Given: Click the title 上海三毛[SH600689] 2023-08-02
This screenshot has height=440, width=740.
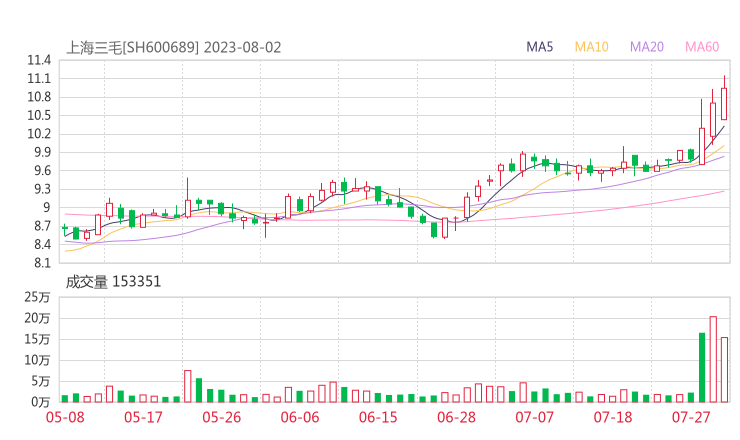Looking at the screenshot, I should (x=174, y=48).
